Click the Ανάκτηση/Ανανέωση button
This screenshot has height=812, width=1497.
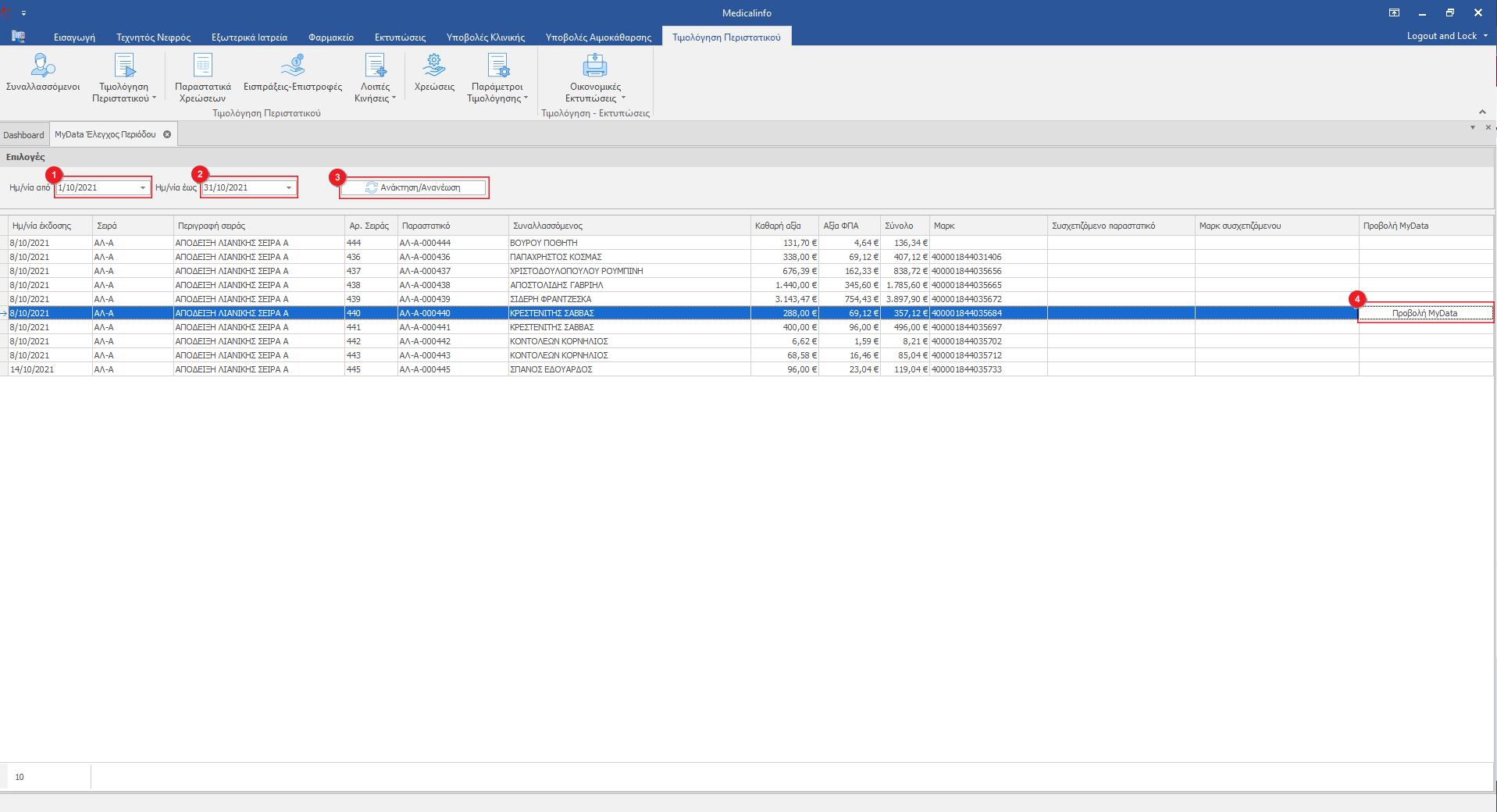(414, 188)
